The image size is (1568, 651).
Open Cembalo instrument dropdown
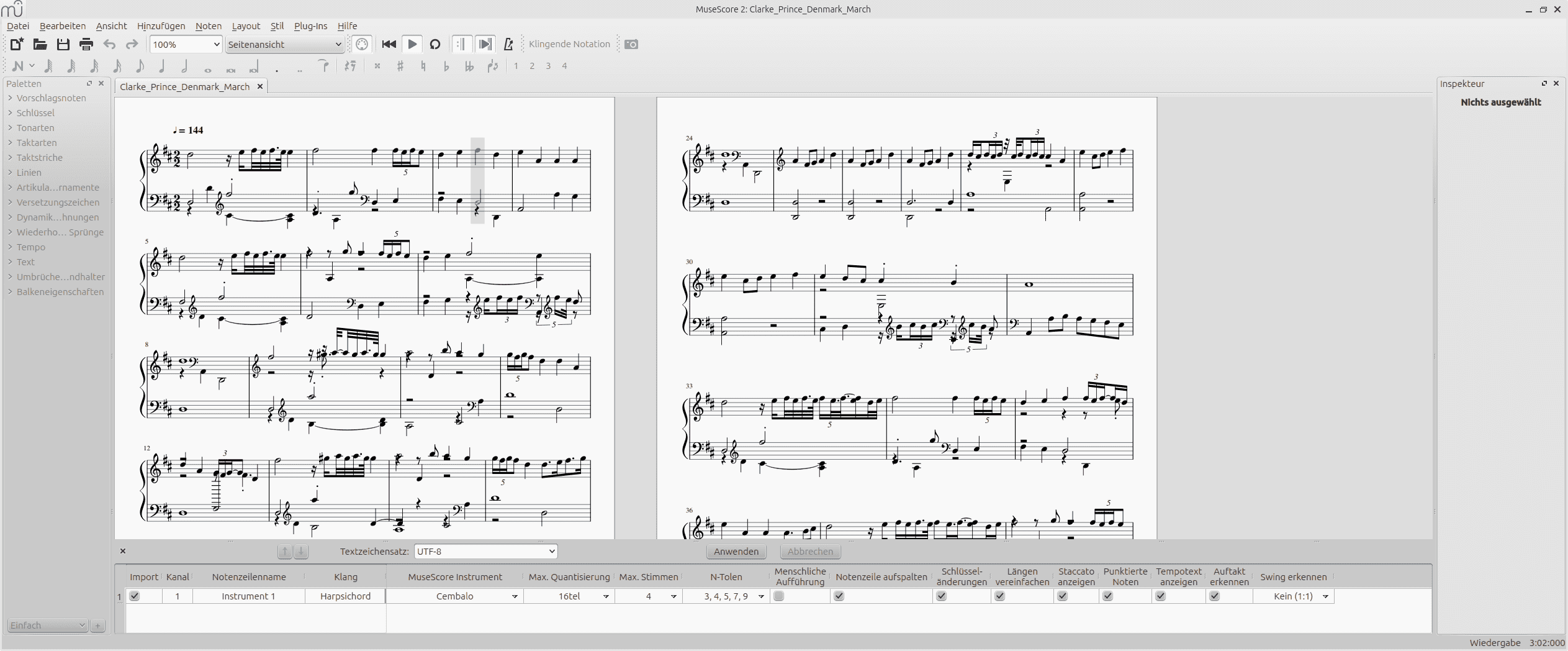click(454, 596)
